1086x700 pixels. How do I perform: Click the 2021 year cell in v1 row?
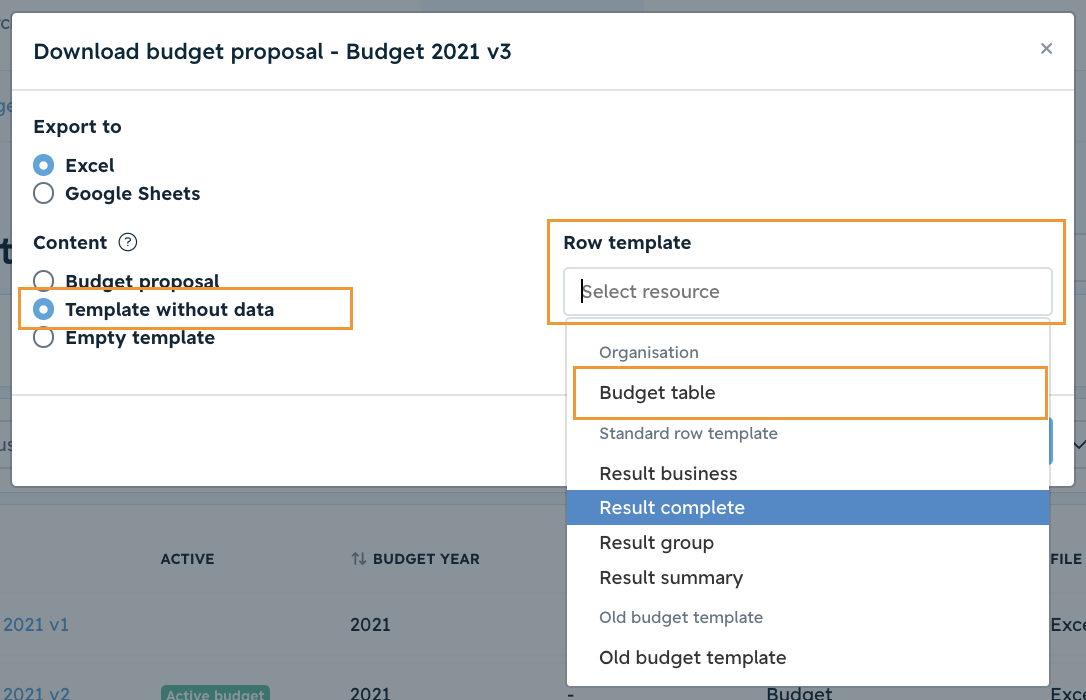point(371,625)
